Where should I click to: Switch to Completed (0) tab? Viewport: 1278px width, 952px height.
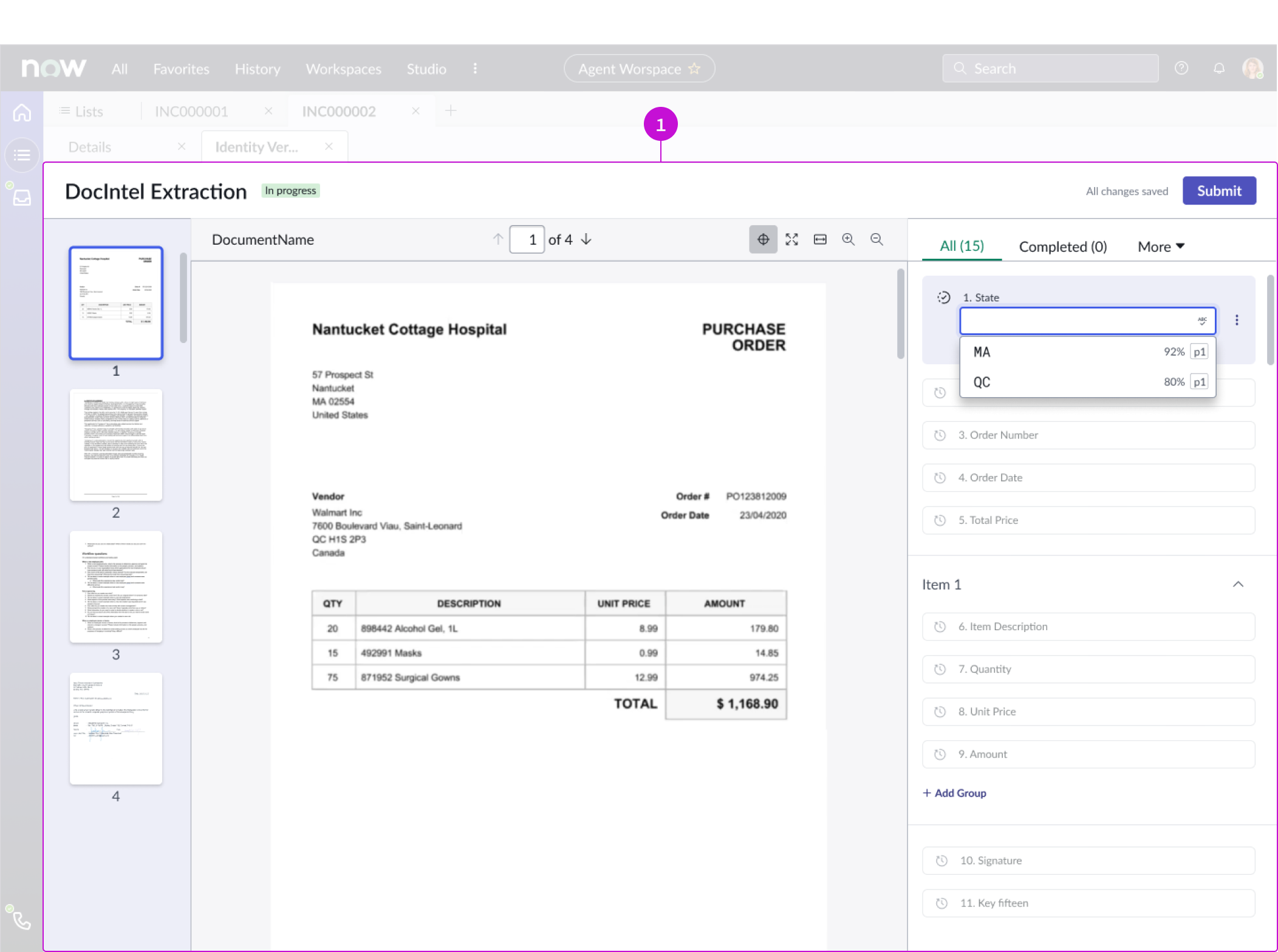[1062, 246]
